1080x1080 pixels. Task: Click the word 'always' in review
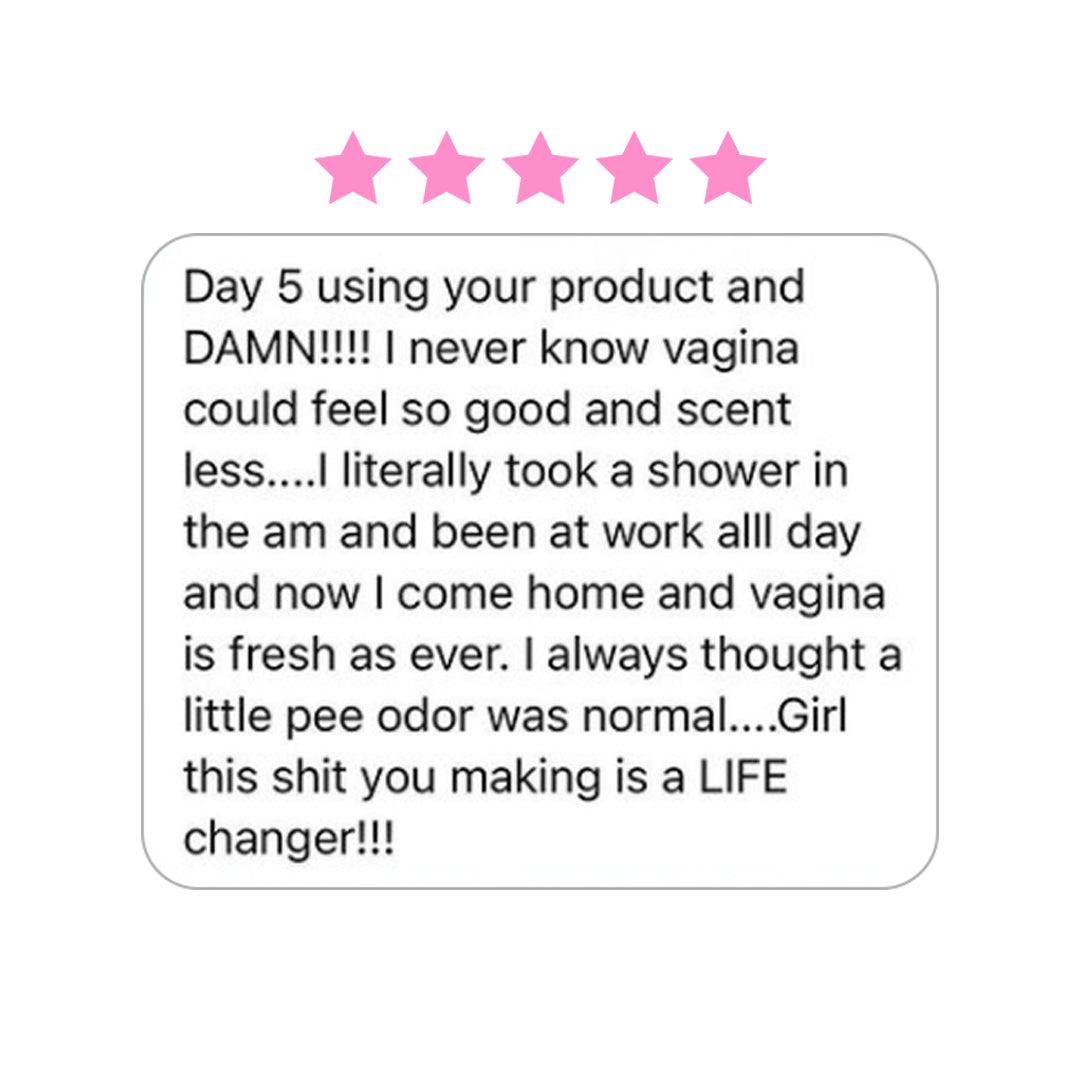(616, 656)
